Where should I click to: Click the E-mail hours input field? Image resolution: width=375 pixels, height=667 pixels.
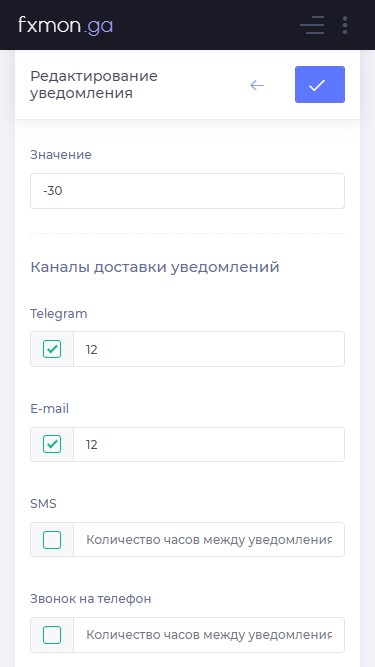point(209,445)
